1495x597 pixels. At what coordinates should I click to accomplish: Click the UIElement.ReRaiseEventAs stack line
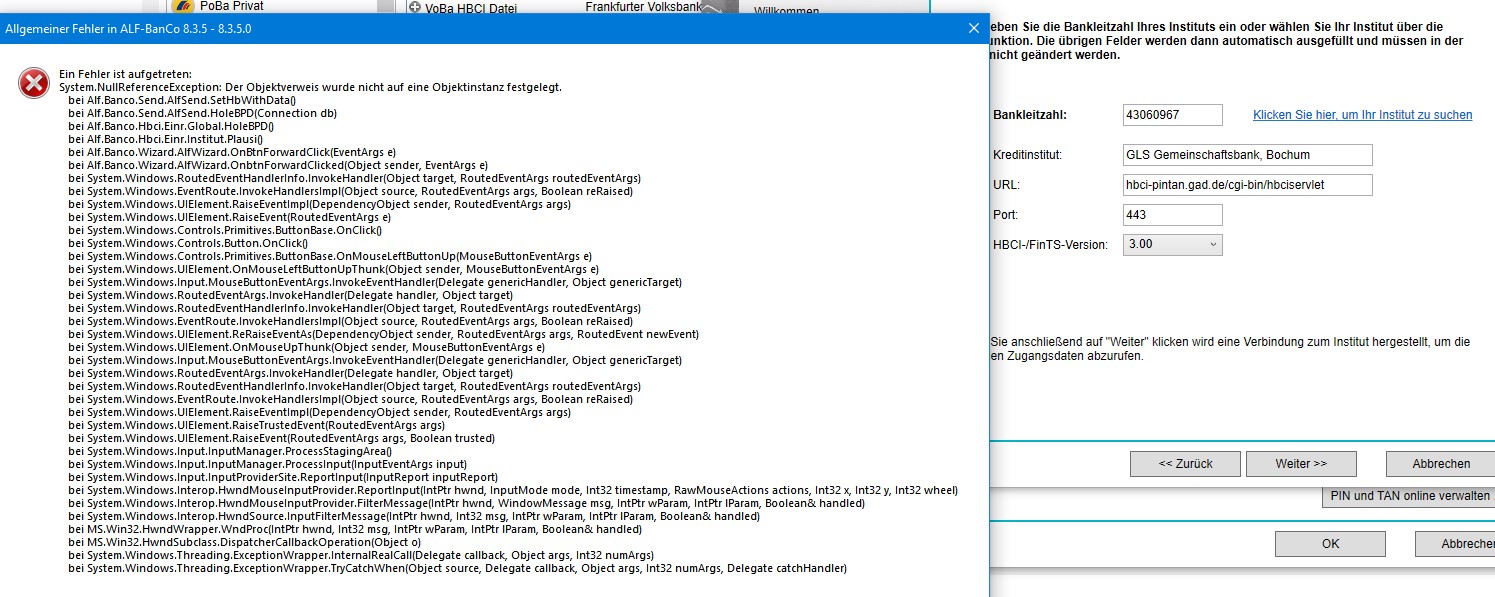(x=384, y=335)
